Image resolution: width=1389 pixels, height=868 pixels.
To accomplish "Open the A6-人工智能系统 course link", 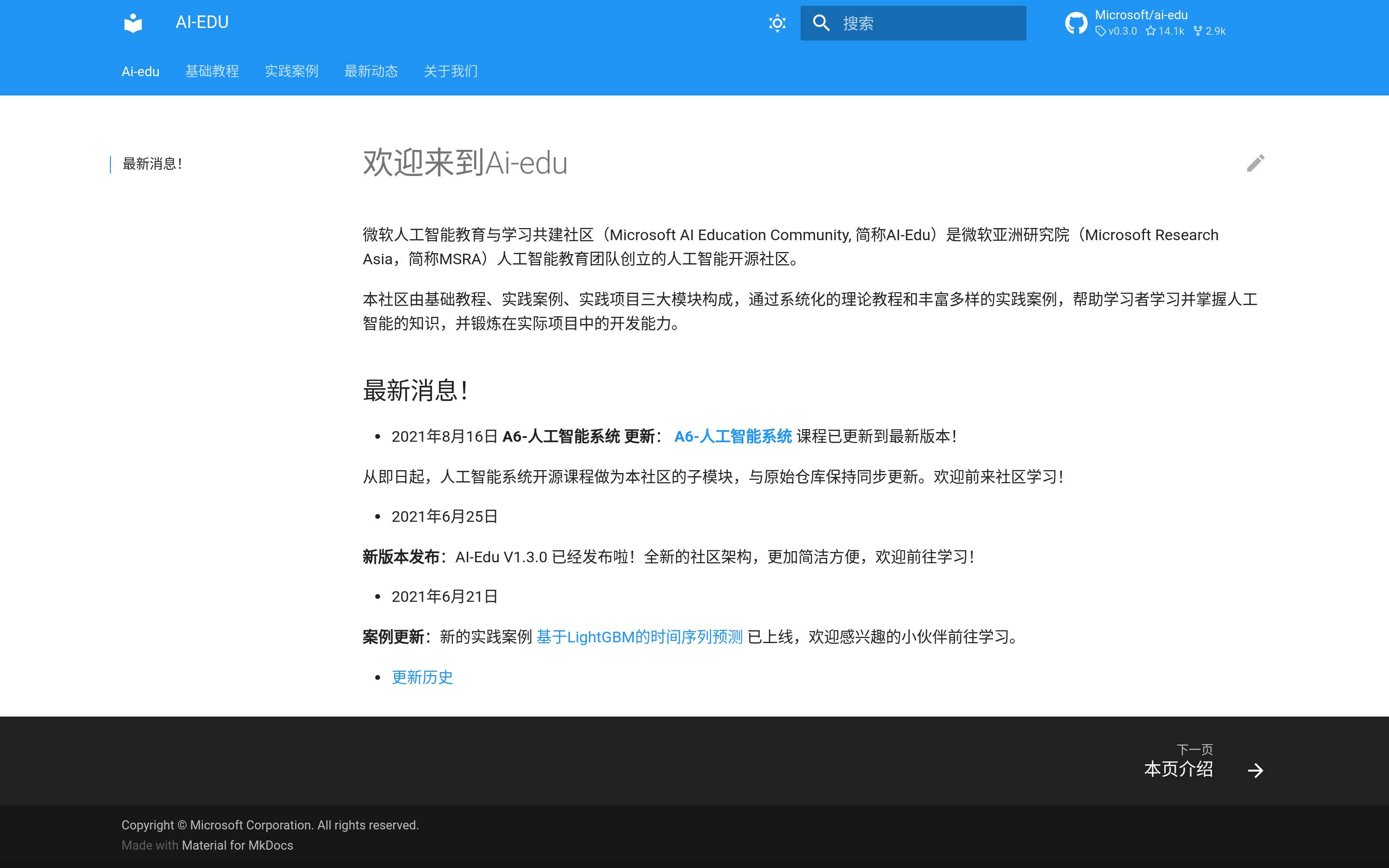I will tap(733, 436).
